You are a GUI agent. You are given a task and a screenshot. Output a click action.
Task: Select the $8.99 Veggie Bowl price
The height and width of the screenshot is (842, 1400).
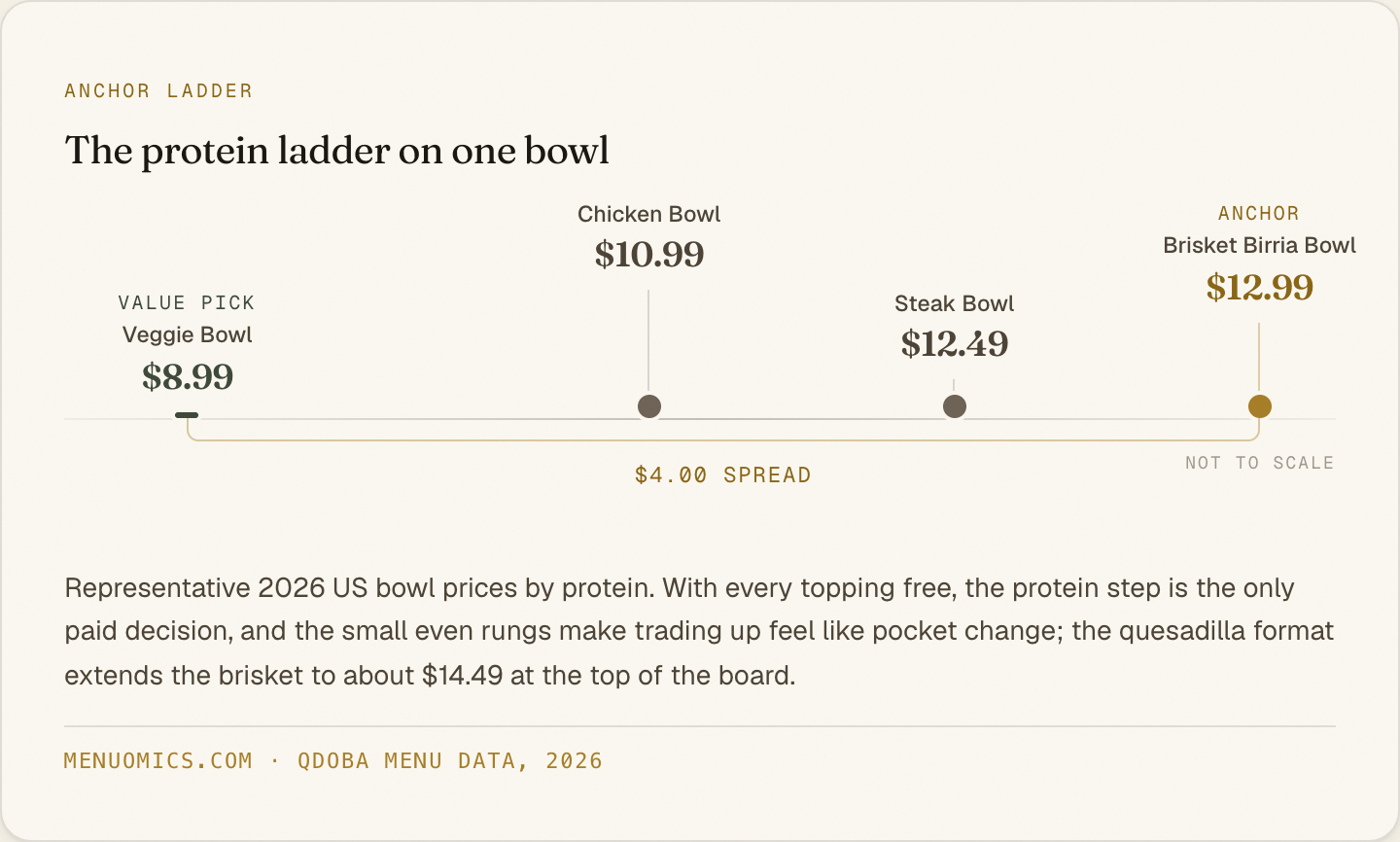point(188,376)
